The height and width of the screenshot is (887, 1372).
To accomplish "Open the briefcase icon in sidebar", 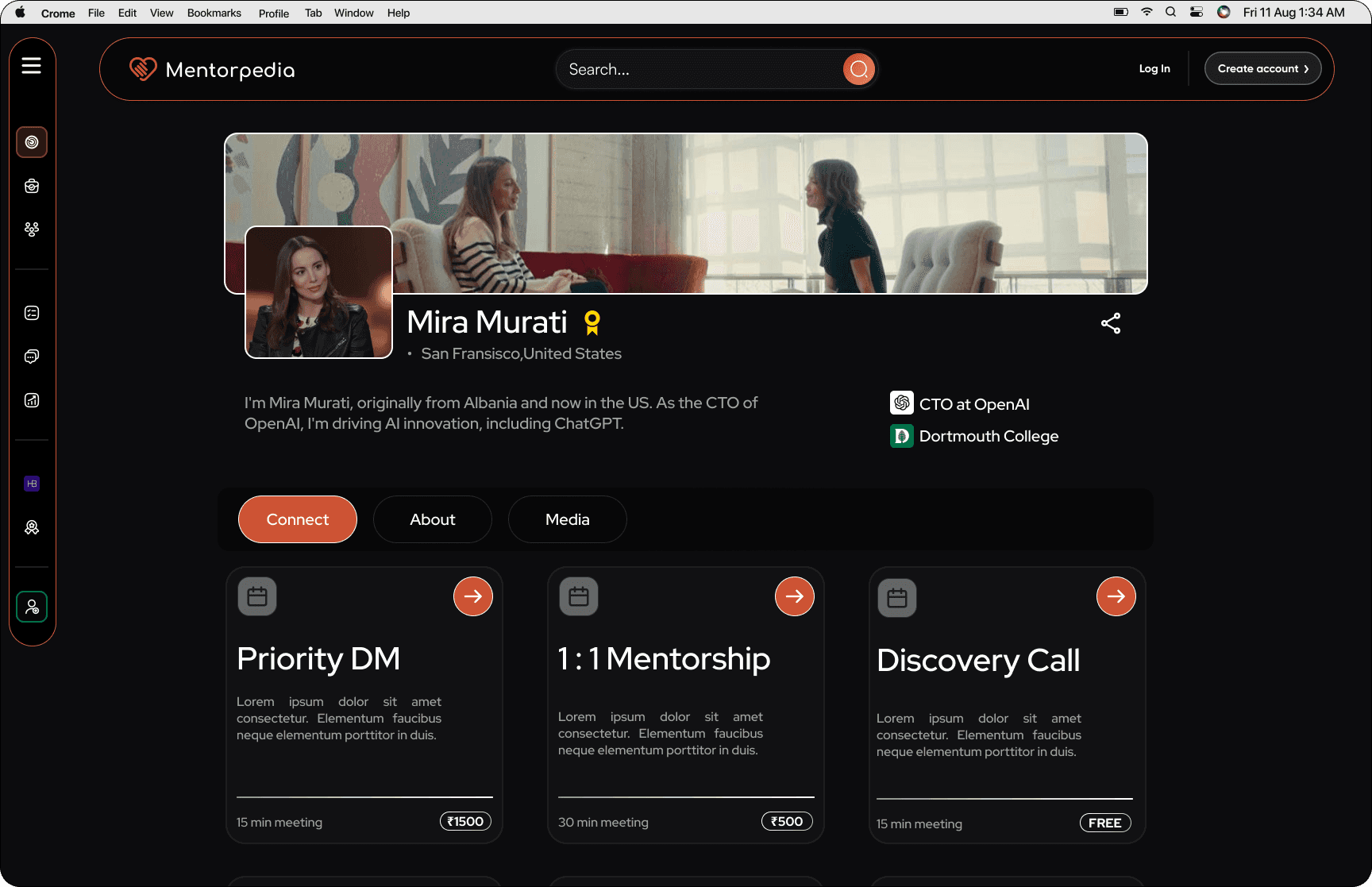I will (x=32, y=186).
